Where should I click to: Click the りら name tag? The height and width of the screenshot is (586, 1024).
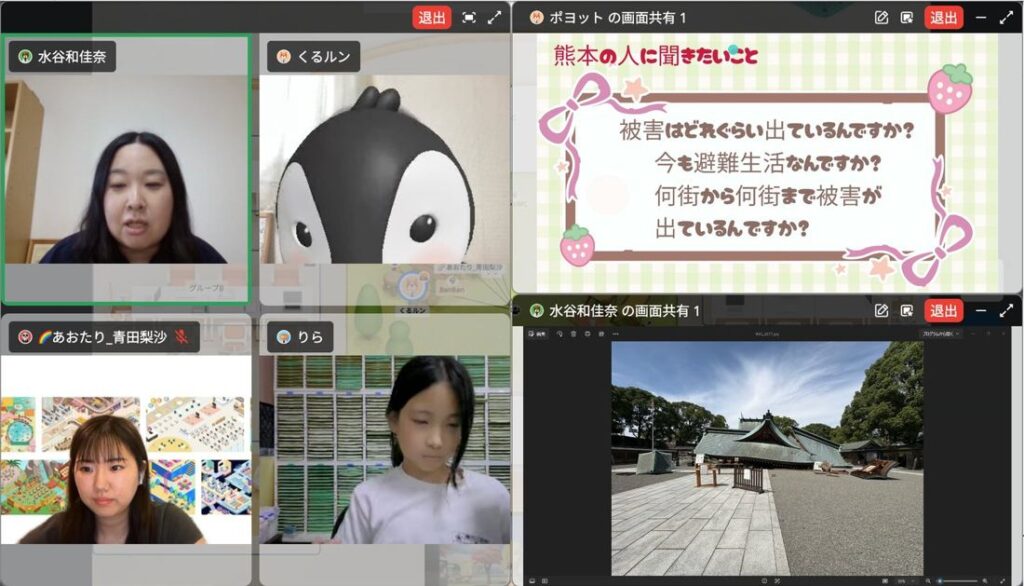[300, 337]
